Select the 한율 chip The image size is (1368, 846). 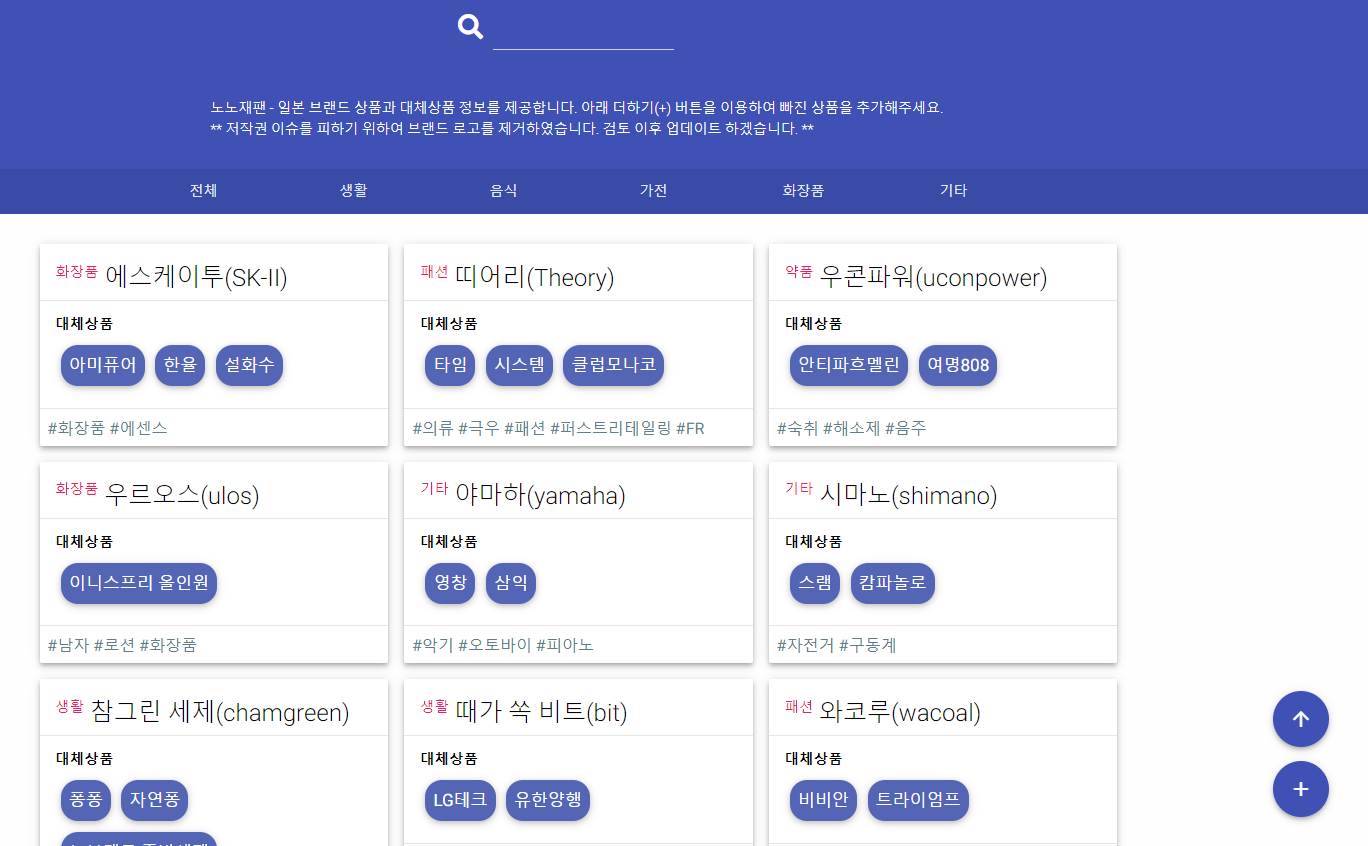[180, 365]
